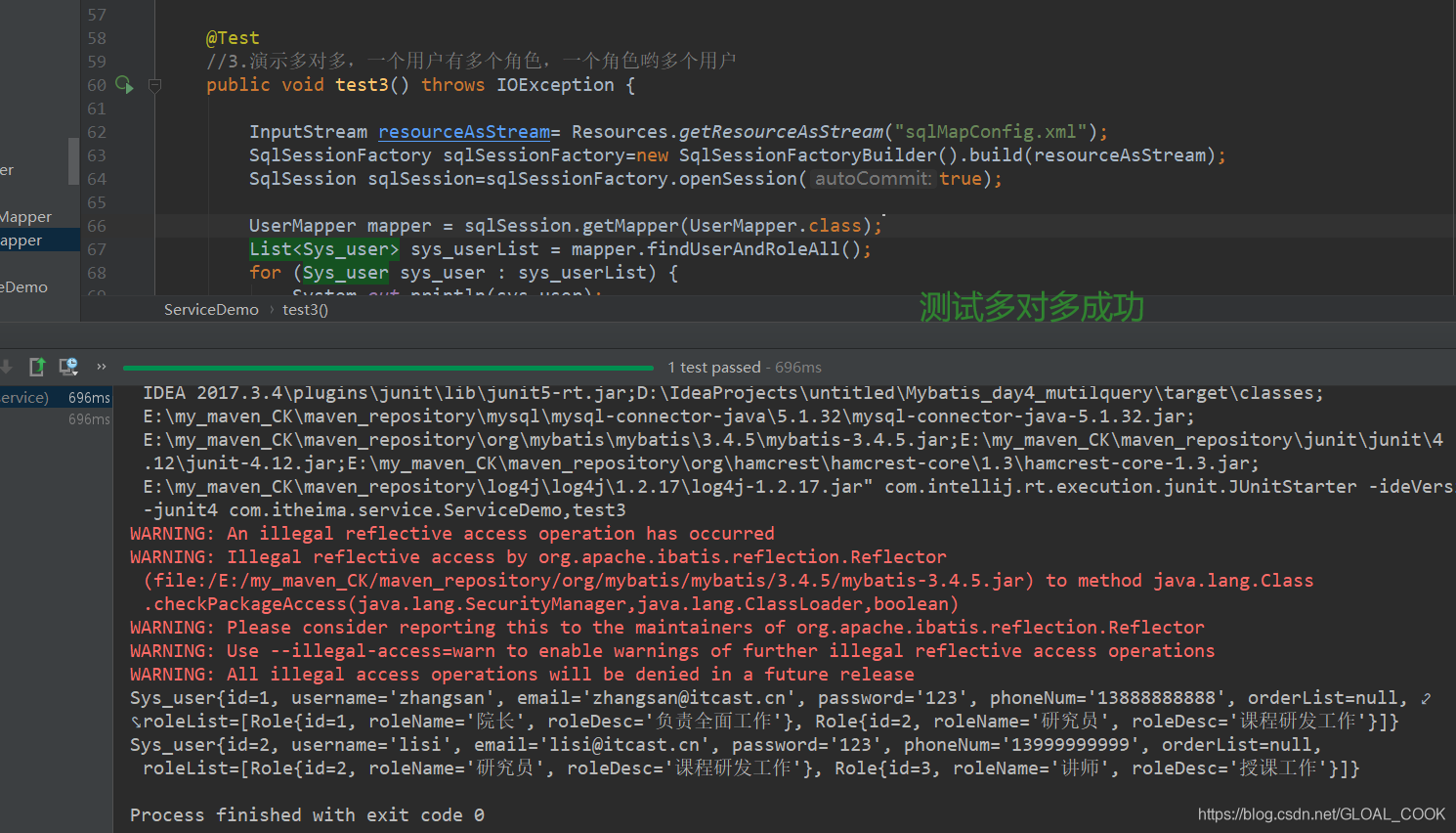This screenshot has height=833, width=1456.
Task: Click the underlined resourceAsStream variable
Action: pyautogui.click(x=464, y=132)
